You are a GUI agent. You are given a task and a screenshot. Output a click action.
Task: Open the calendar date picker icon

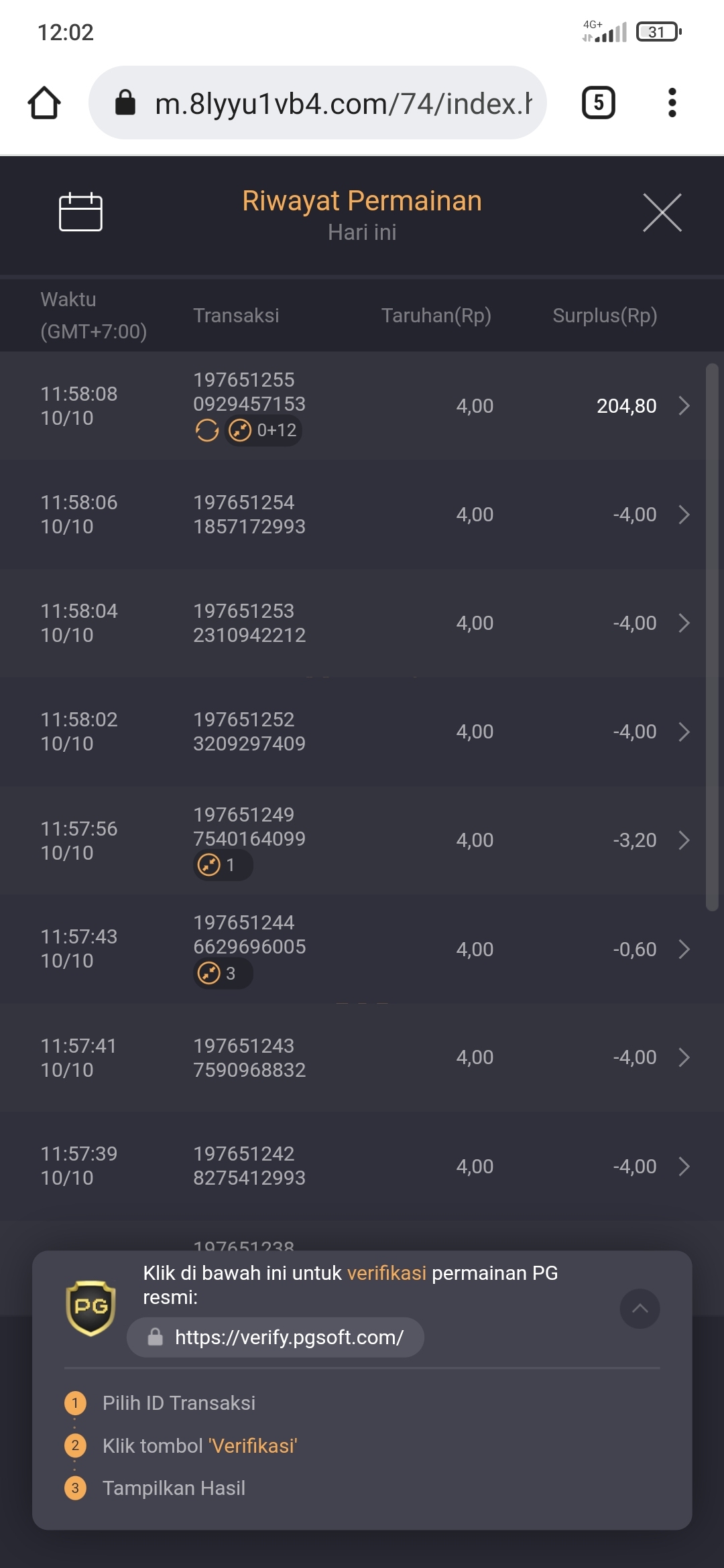(x=80, y=212)
